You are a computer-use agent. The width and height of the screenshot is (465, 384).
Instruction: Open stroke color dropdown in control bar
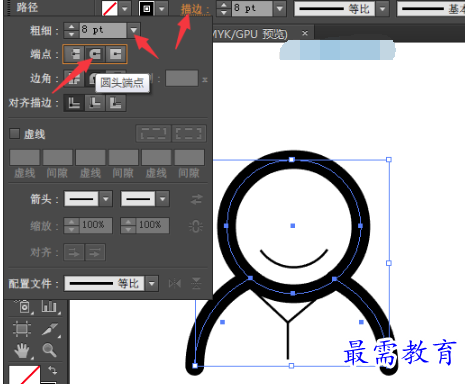(x=161, y=9)
